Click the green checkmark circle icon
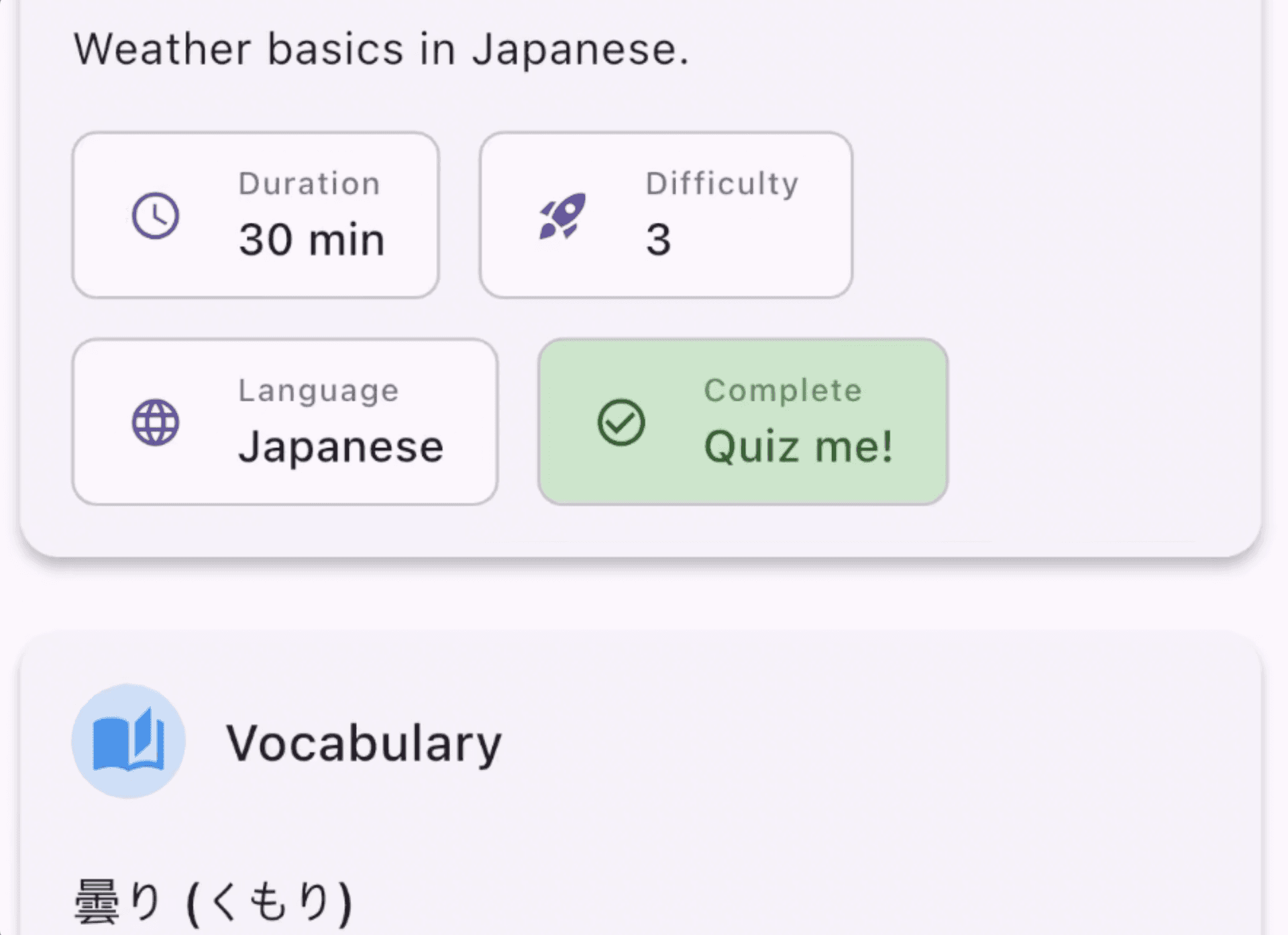1288x935 pixels. coord(621,423)
